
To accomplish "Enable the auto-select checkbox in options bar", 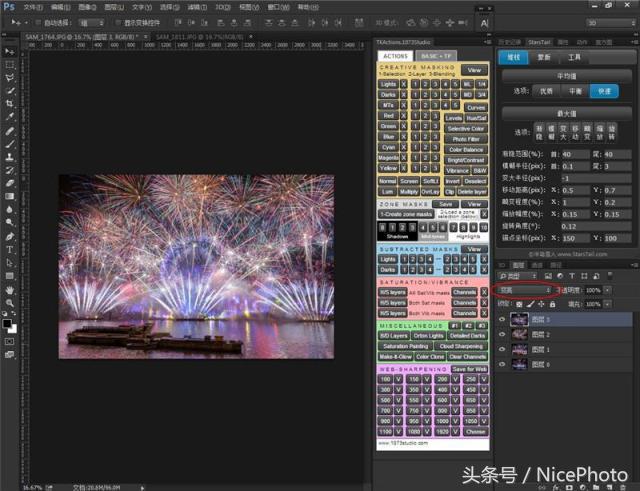I will tap(38, 23).
